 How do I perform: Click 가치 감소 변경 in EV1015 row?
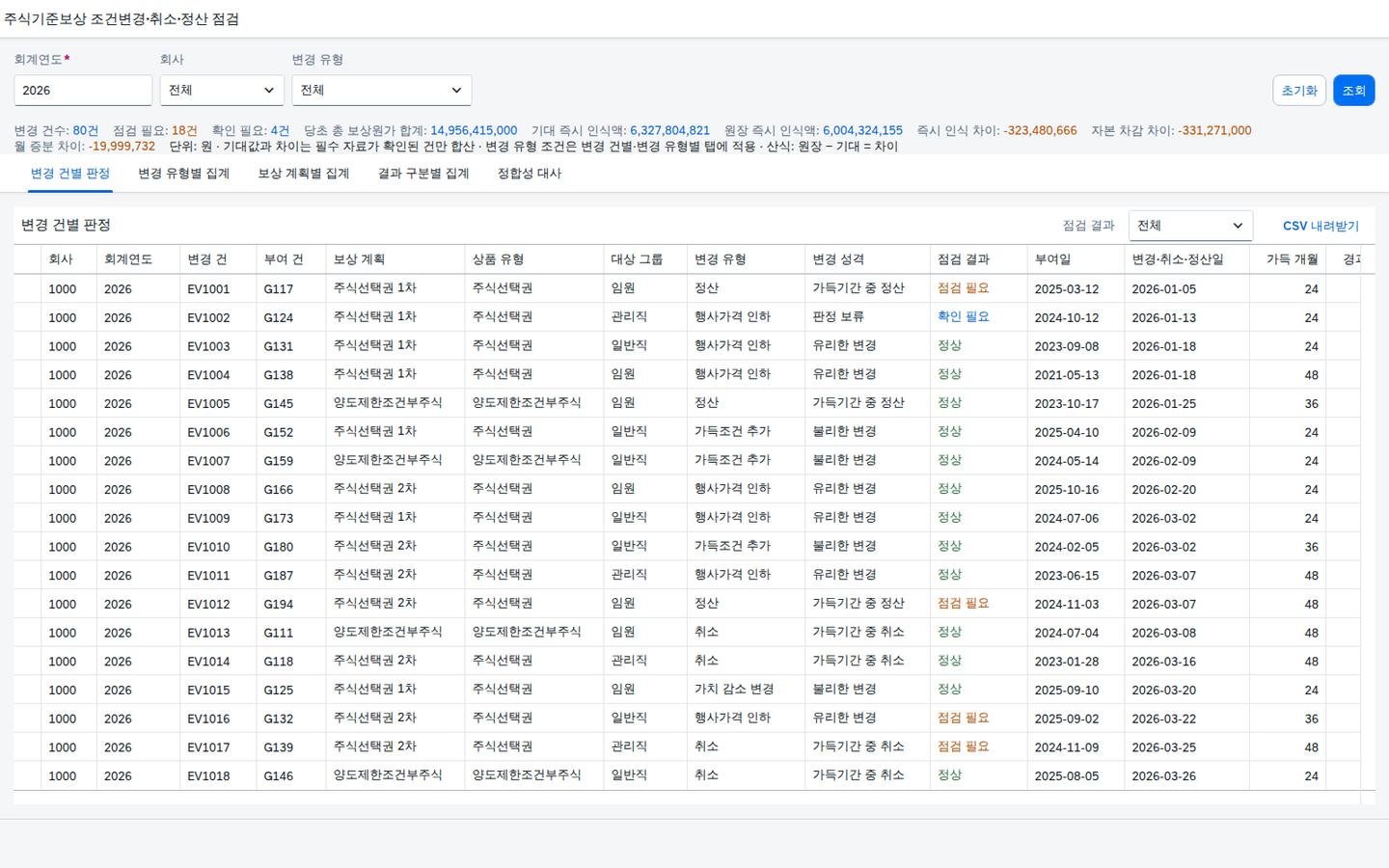pos(734,690)
